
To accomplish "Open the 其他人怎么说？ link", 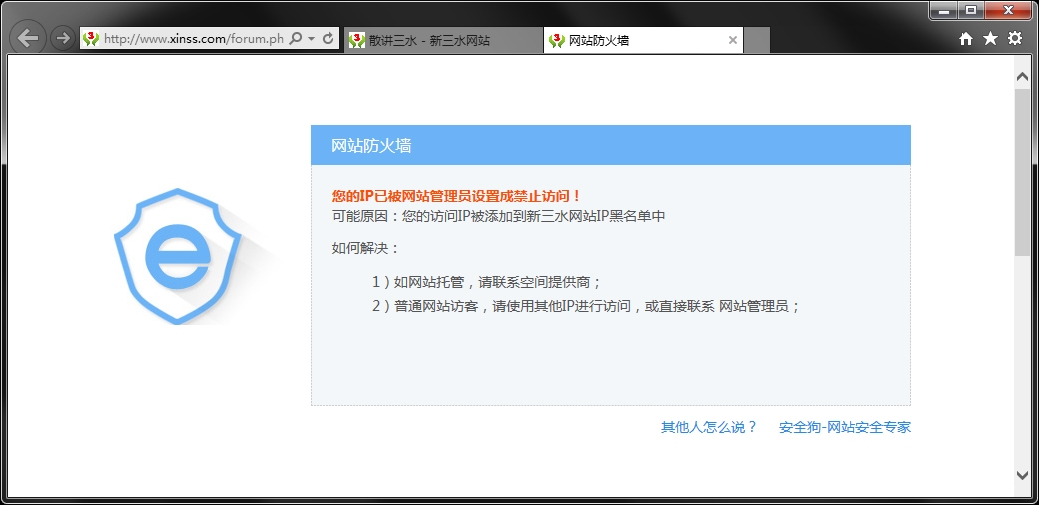I will 709,427.
